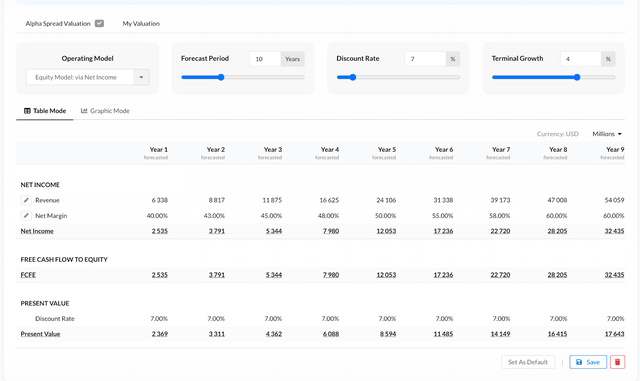Click the FCFE row label

coord(28,275)
